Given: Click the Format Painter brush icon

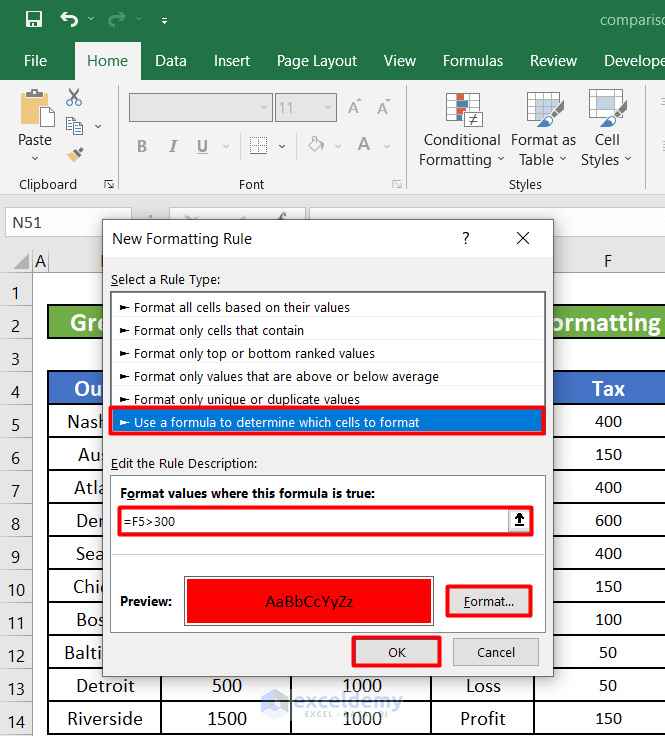Looking at the screenshot, I should pyautogui.click(x=74, y=154).
